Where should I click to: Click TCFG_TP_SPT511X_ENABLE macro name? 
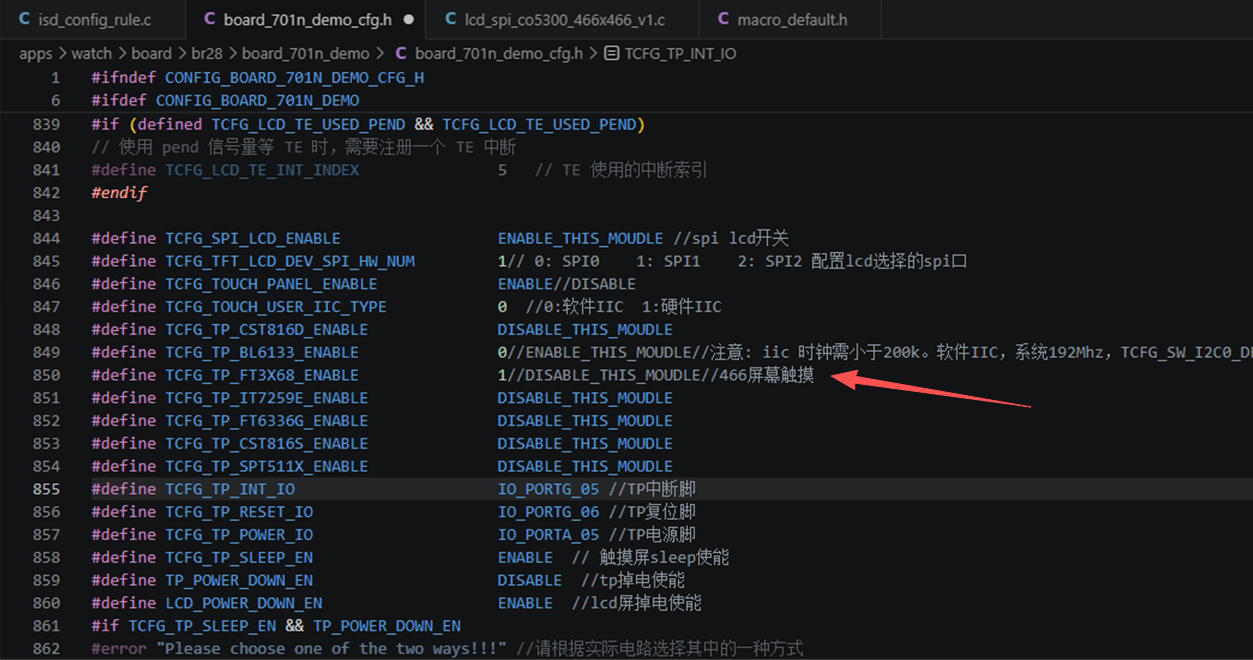coord(267,467)
